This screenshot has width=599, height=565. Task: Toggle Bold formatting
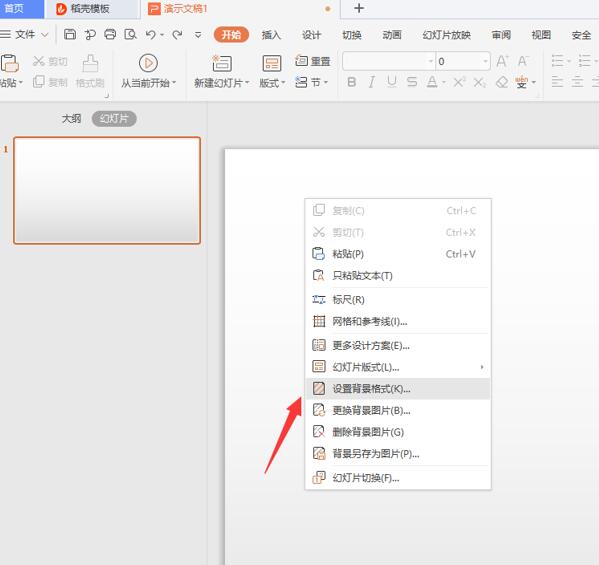coord(351,82)
